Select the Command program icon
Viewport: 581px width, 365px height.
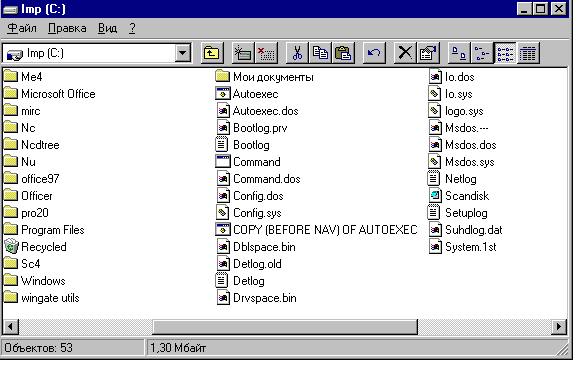(223, 162)
